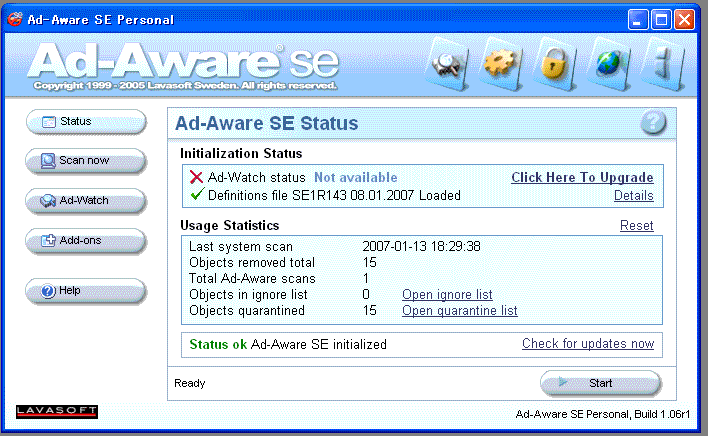Viewport: 708px width, 436px height.
Task: Click the red X Ad-Watch status icon
Action: coord(196,177)
